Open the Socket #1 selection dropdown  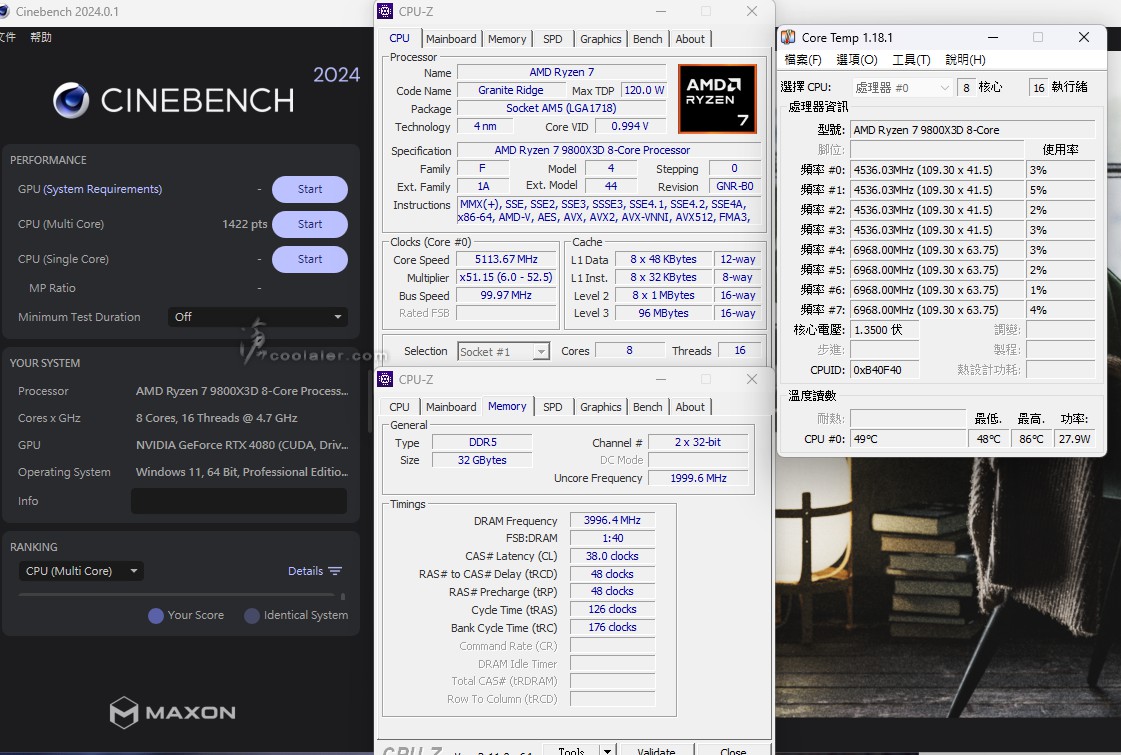tap(503, 351)
